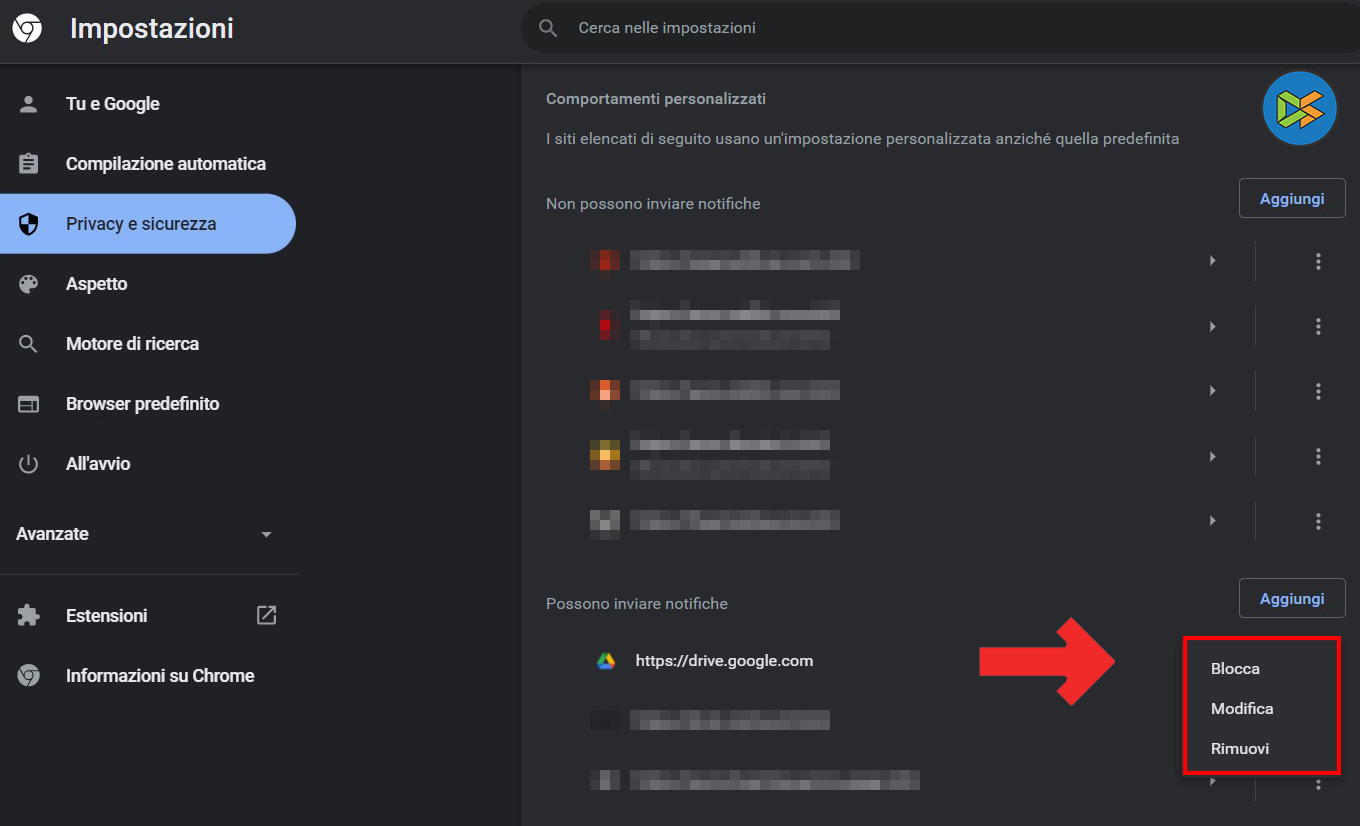
Task: Click the Browser predefinito window icon
Action: pos(29,404)
